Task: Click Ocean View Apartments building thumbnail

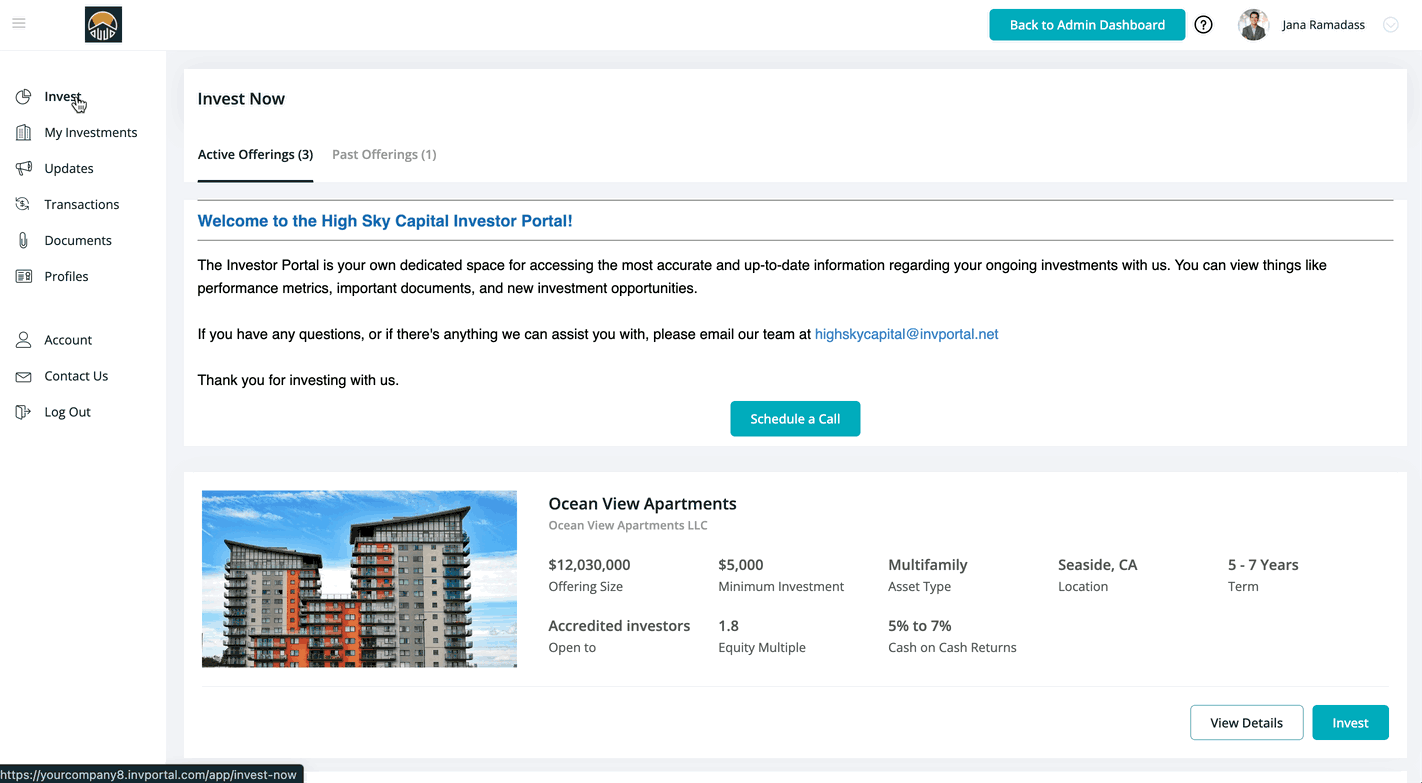Action: pyautogui.click(x=359, y=578)
